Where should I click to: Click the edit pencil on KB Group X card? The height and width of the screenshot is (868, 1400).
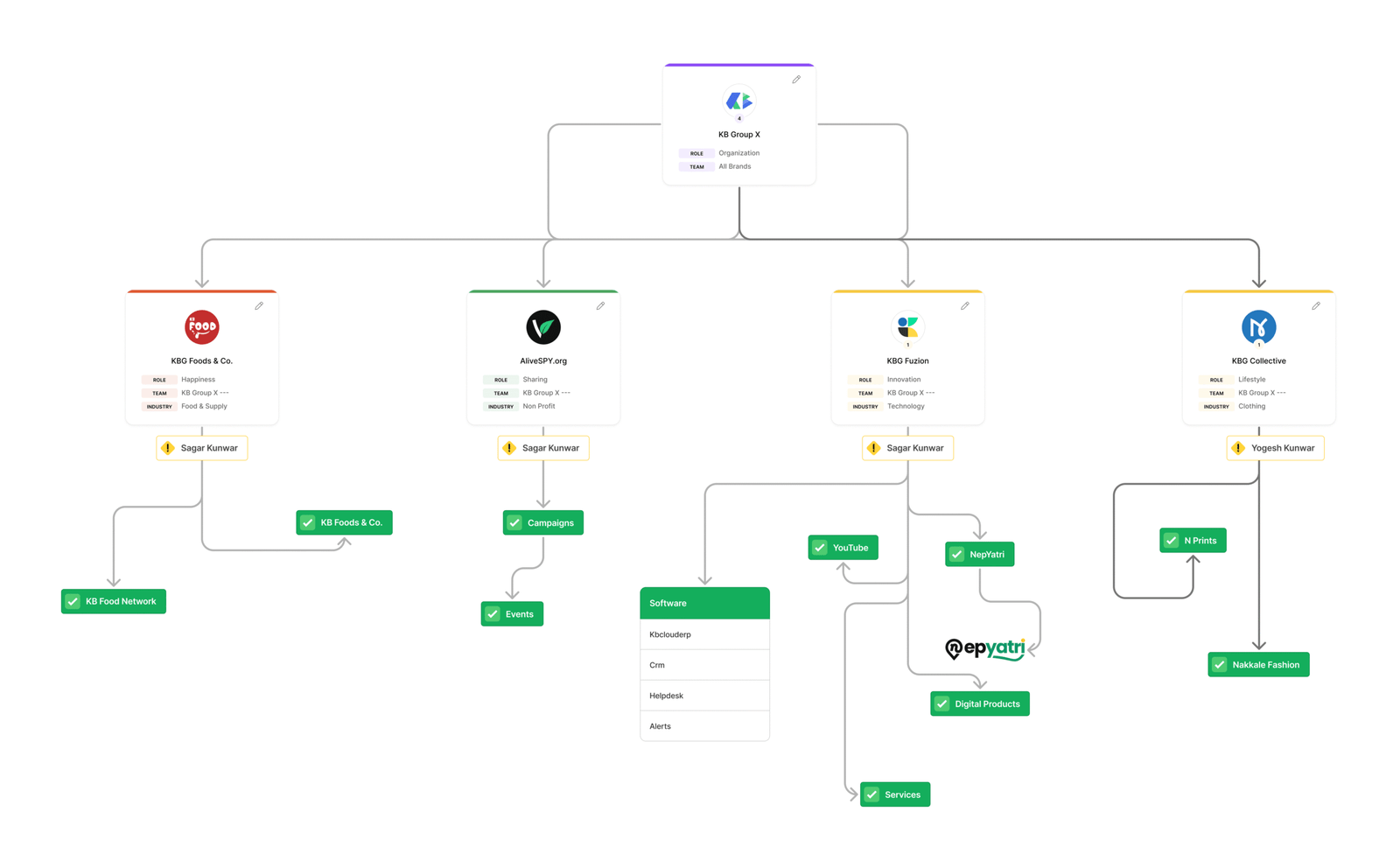coord(796,80)
